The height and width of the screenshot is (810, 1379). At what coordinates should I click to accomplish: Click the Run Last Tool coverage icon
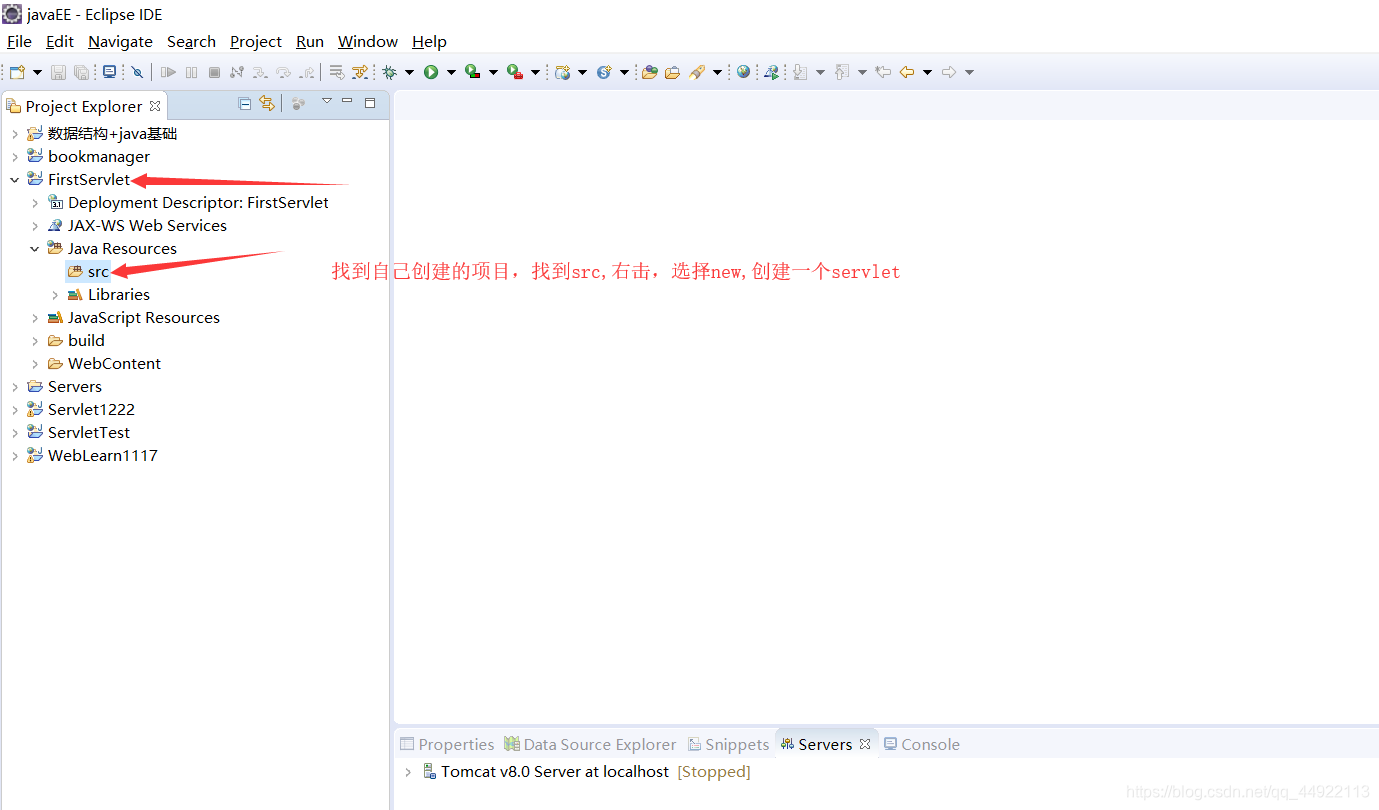473,72
